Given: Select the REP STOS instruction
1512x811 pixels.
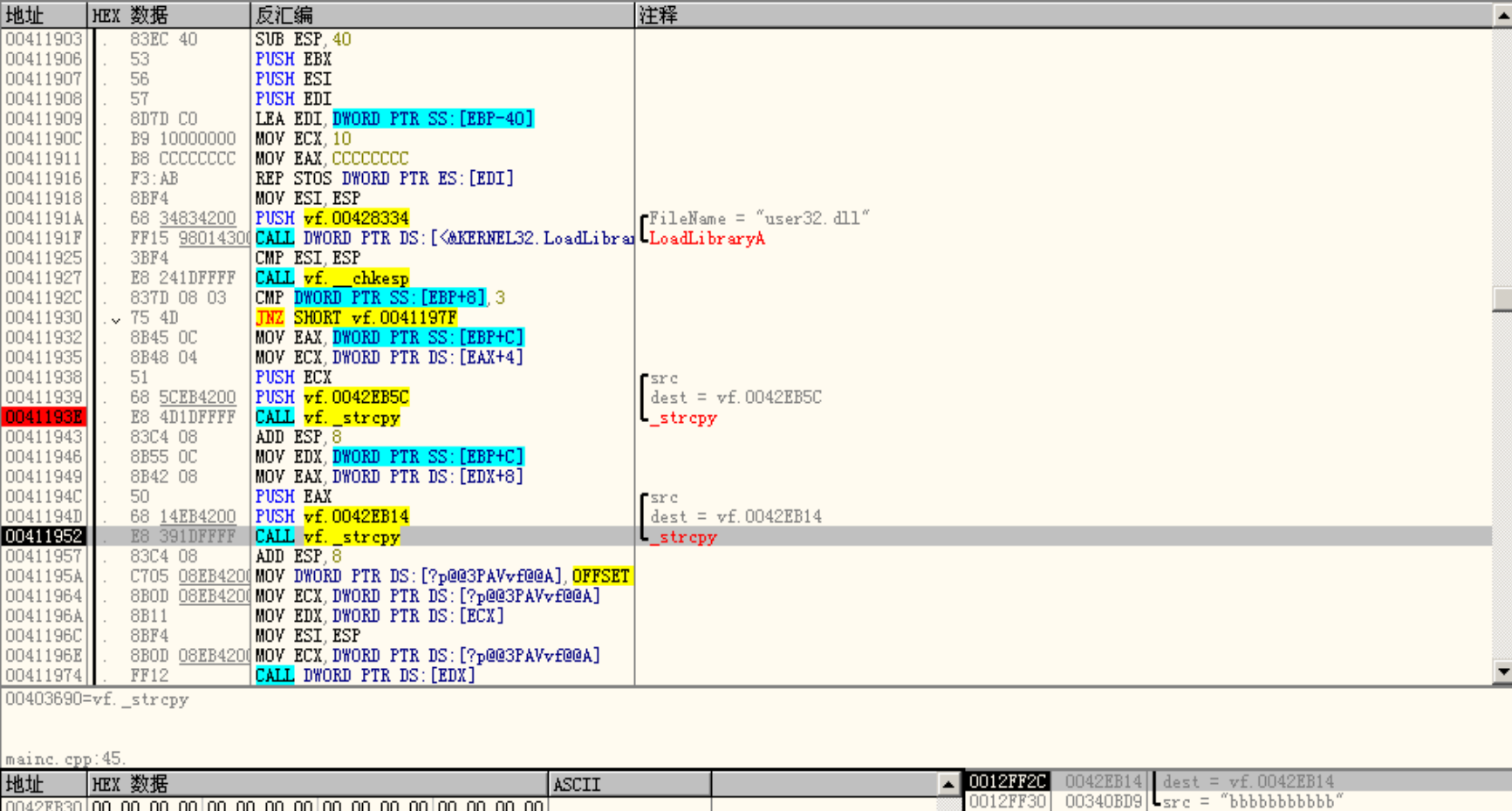Looking at the screenshot, I should click(x=384, y=179).
